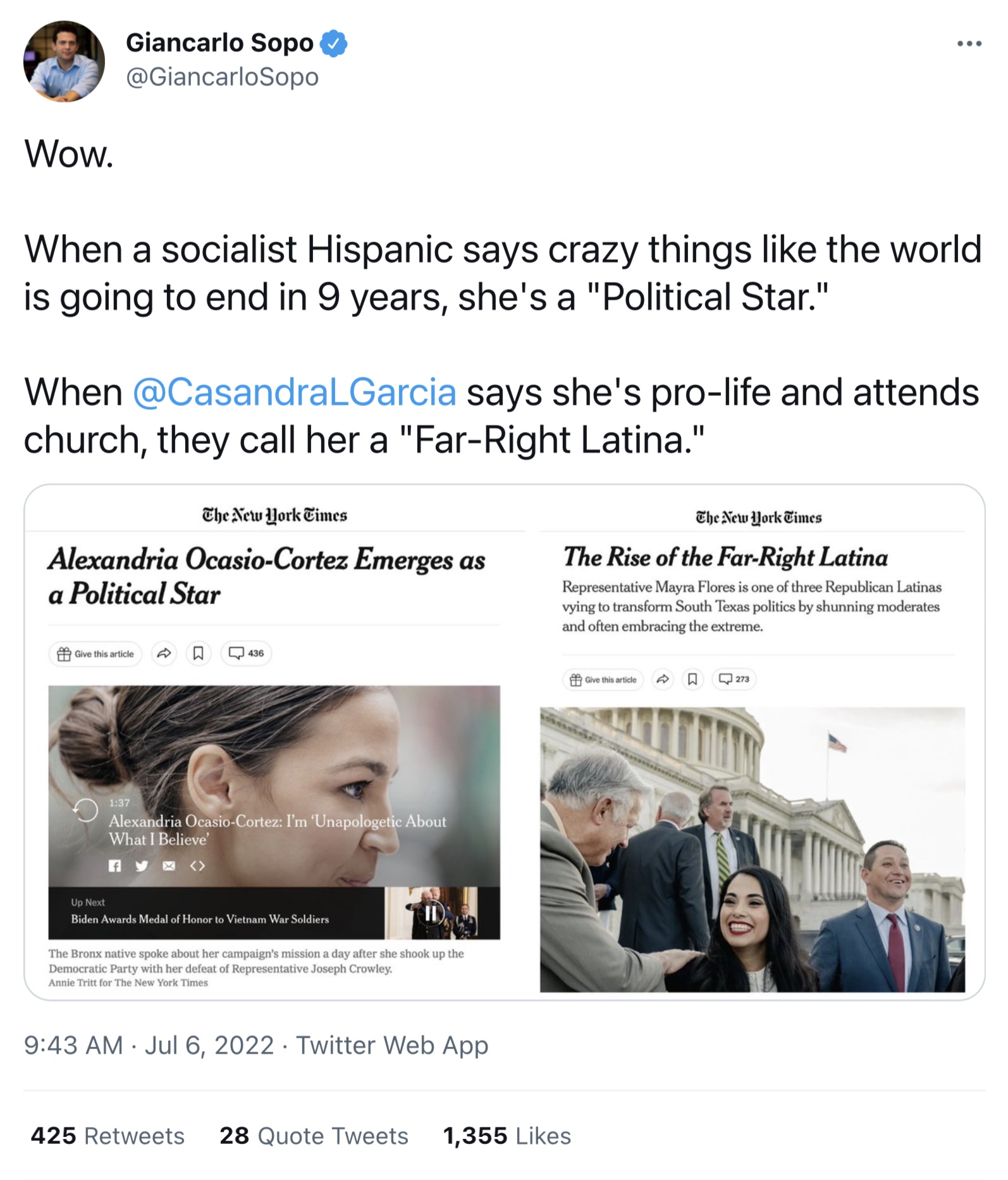Click the blue verified badge

333,43
